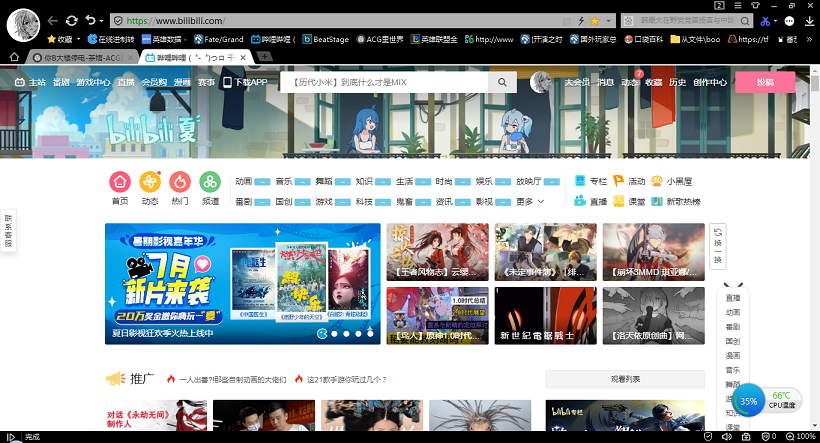Open the 收藏 bookmarks dropdown arrow

click(x=78, y=39)
